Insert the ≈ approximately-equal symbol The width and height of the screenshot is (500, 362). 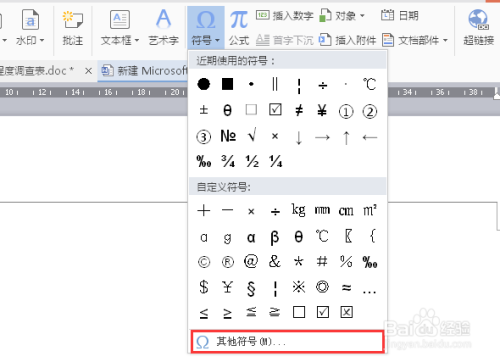346,287
